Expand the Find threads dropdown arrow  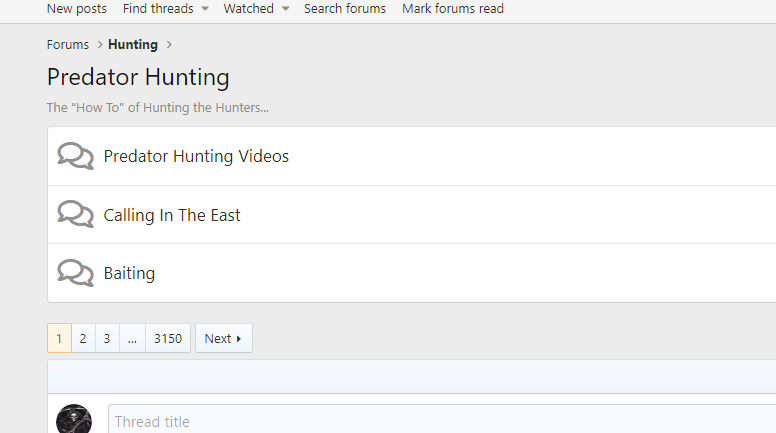(x=205, y=9)
